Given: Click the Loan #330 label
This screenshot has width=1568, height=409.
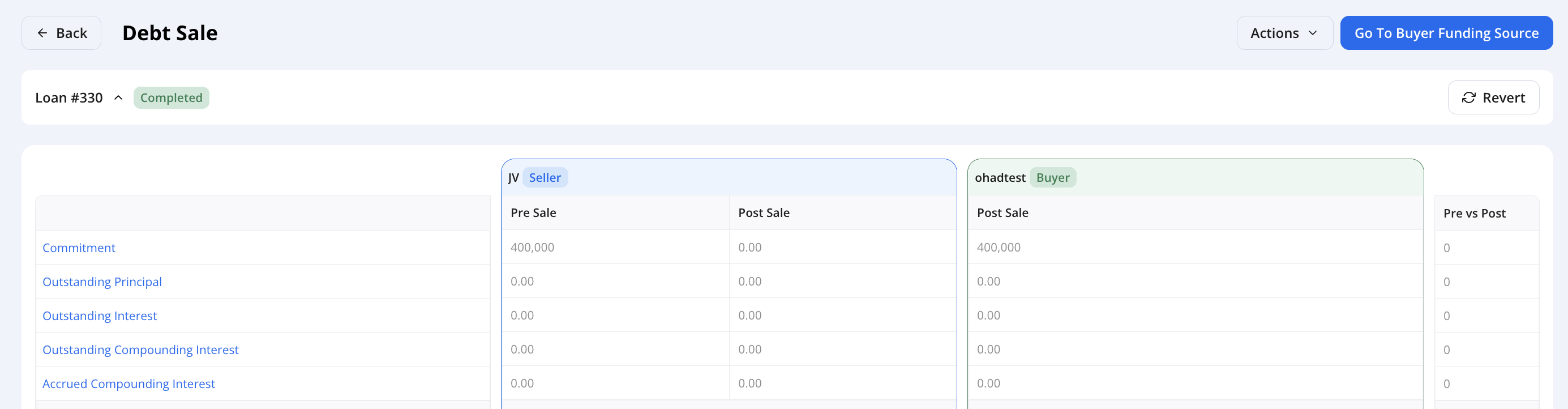Looking at the screenshot, I should [x=69, y=97].
